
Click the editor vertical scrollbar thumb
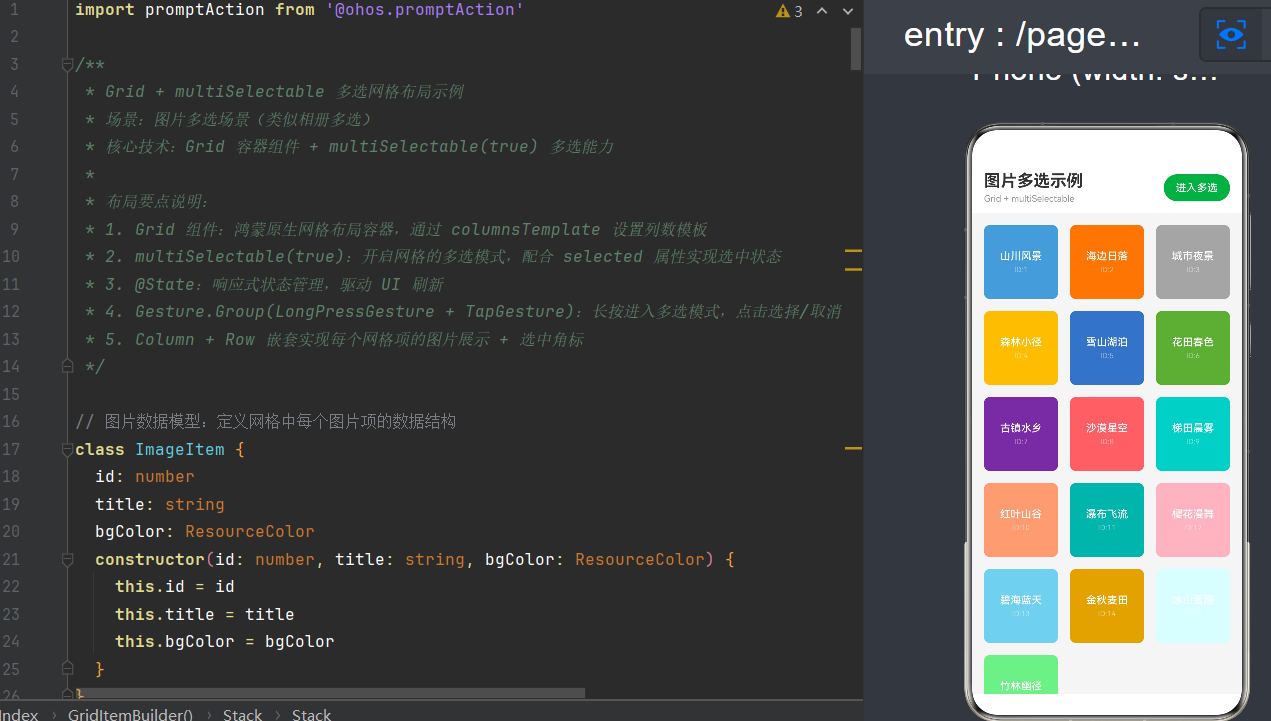(856, 48)
